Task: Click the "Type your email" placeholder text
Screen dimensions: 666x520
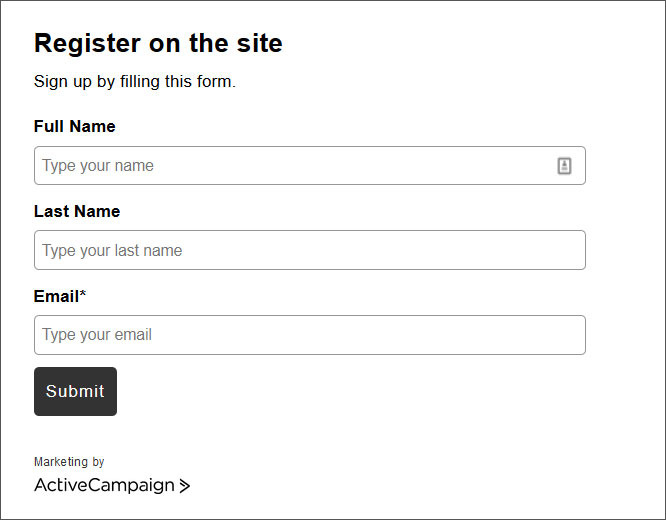Action: (x=97, y=335)
